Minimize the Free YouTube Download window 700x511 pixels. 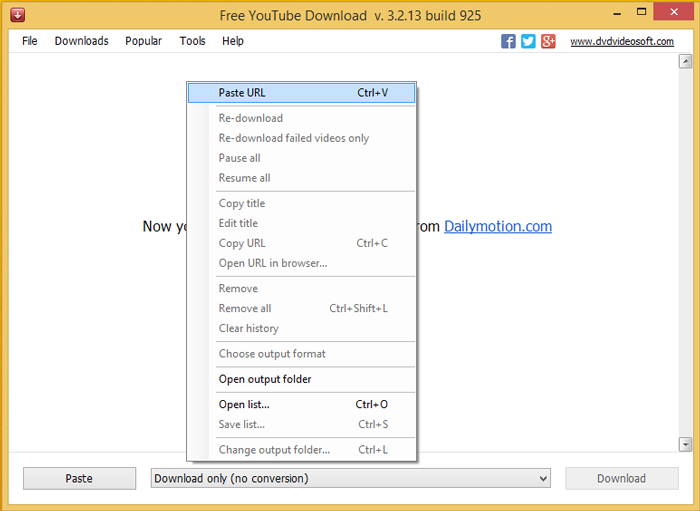tap(617, 12)
